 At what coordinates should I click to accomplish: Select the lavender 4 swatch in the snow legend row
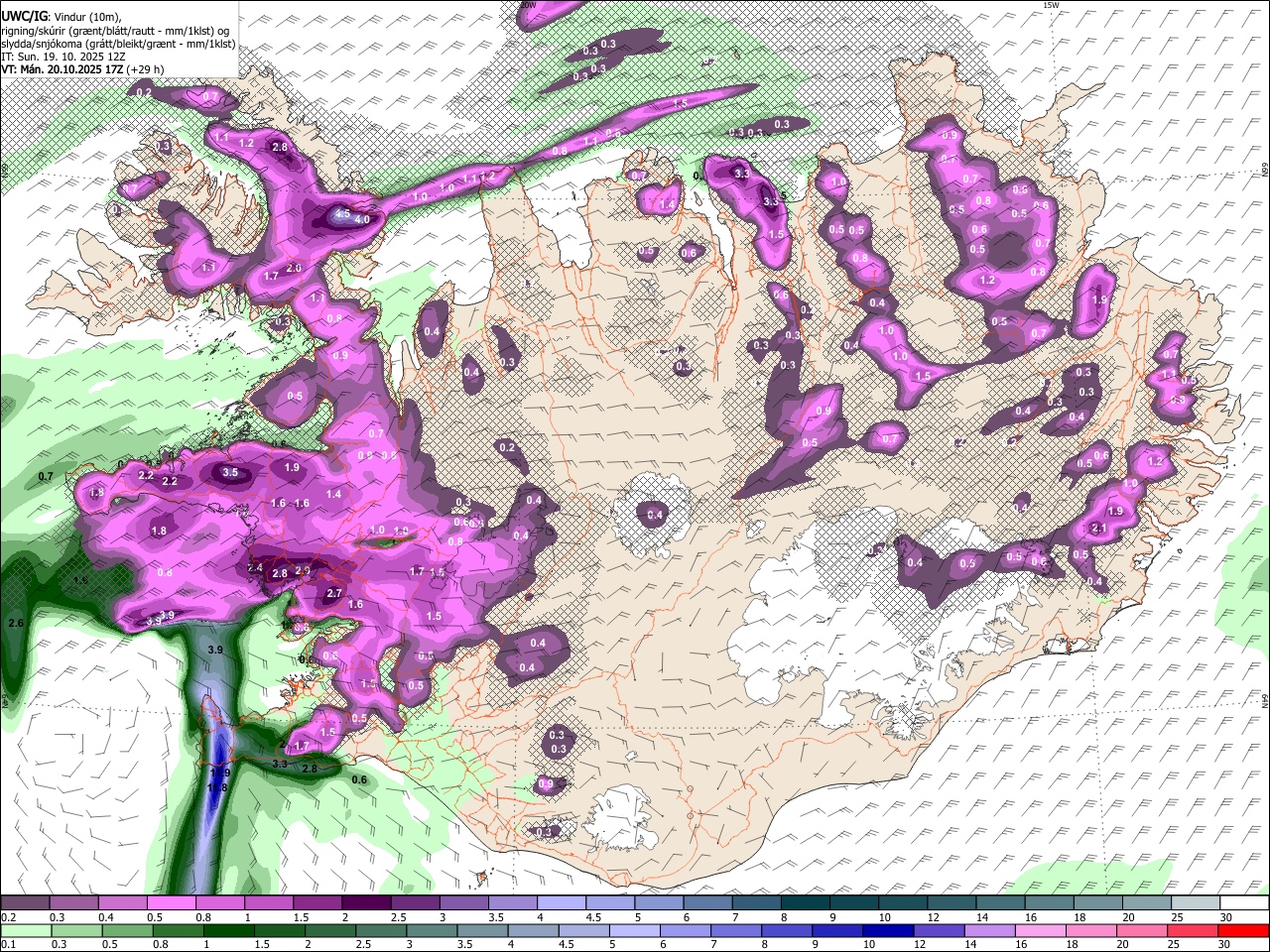[562, 903]
